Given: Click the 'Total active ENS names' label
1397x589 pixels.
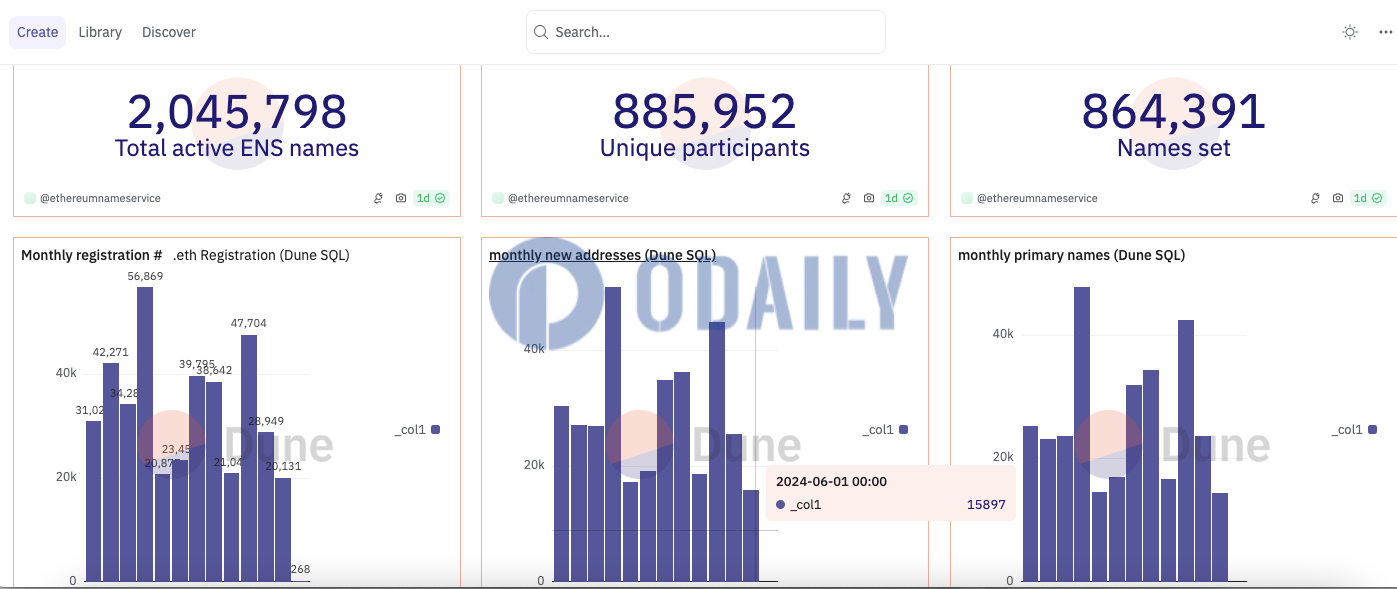Looking at the screenshot, I should click(237, 149).
